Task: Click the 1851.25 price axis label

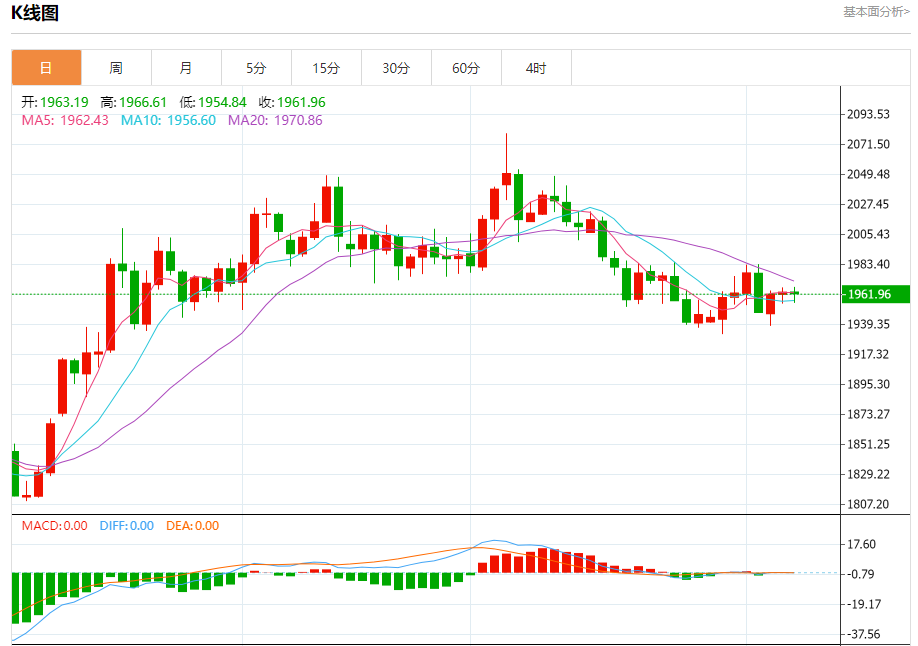Action: [x=868, y=444]
